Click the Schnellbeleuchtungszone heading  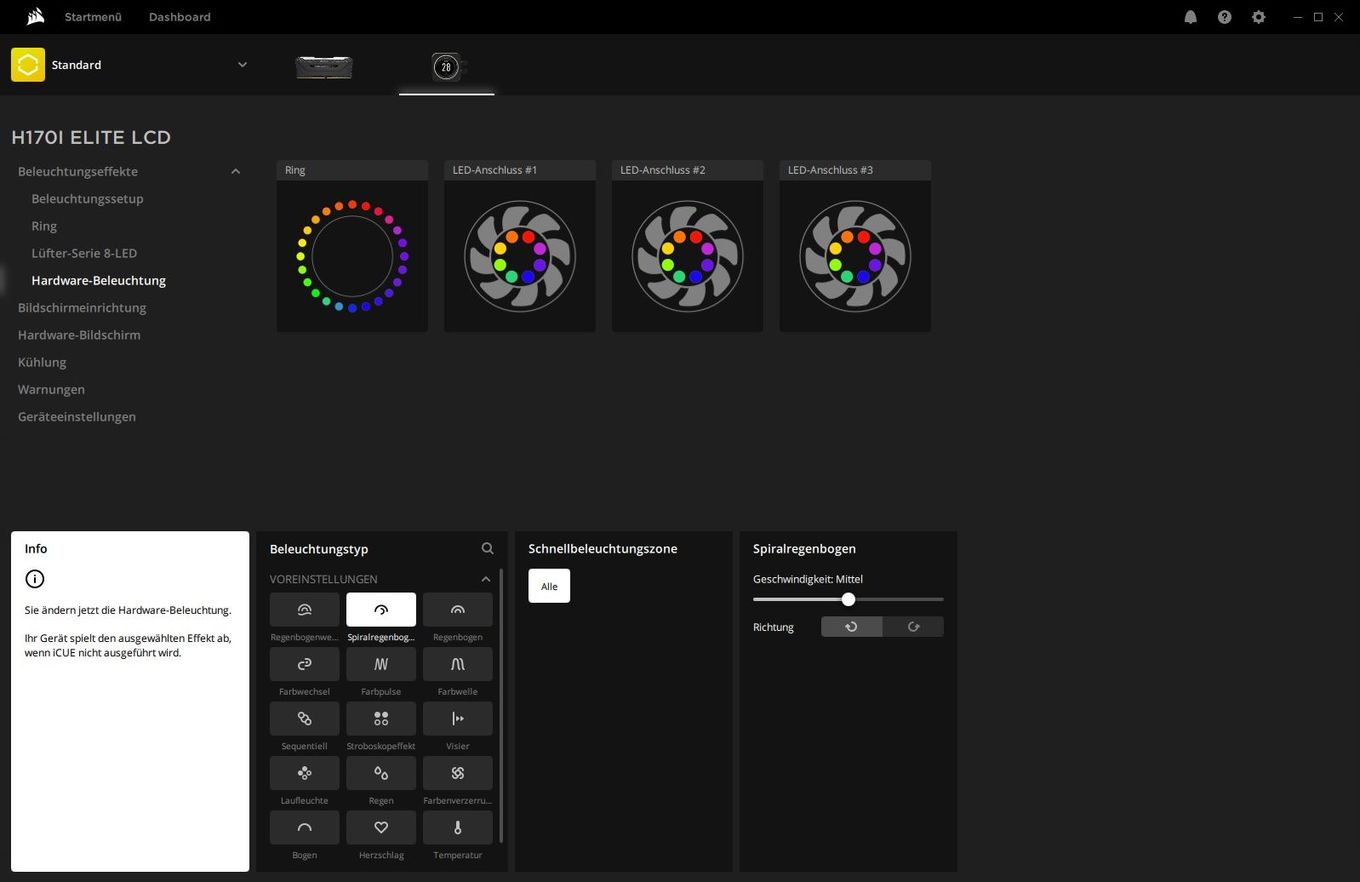(603, 549)
